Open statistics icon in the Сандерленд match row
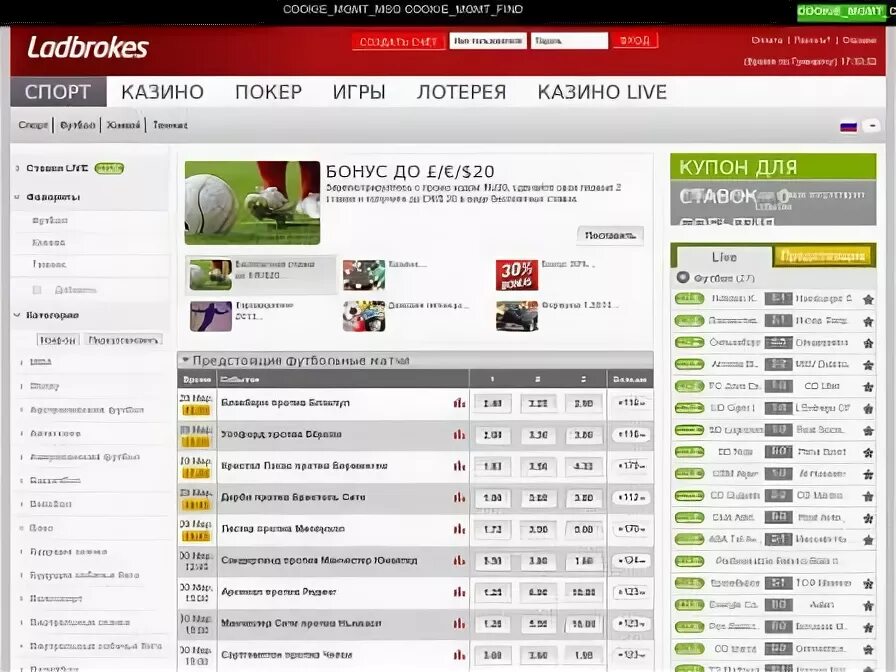896x672 pixels. 459,561
